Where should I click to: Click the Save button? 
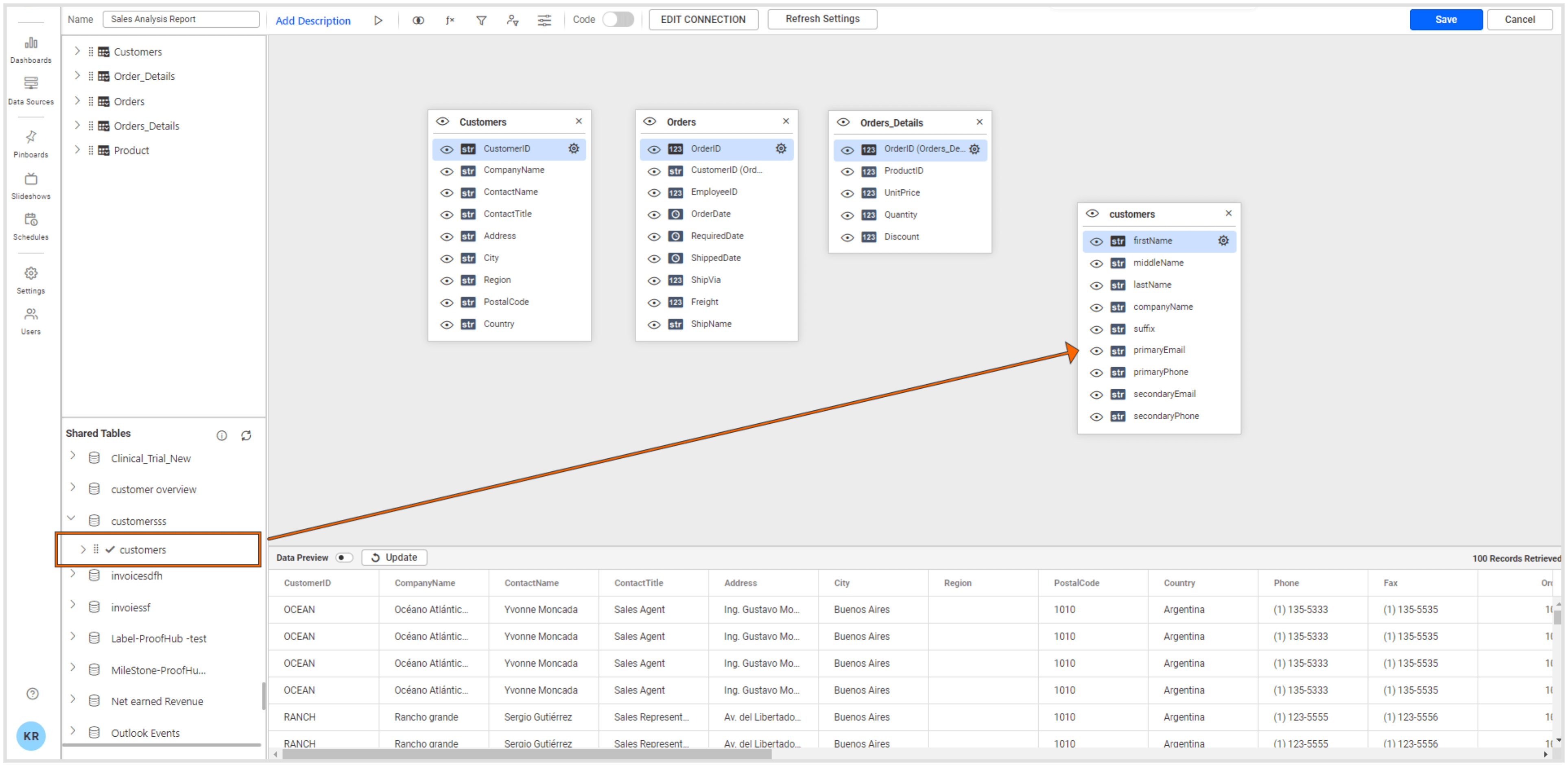point(1446,19)
